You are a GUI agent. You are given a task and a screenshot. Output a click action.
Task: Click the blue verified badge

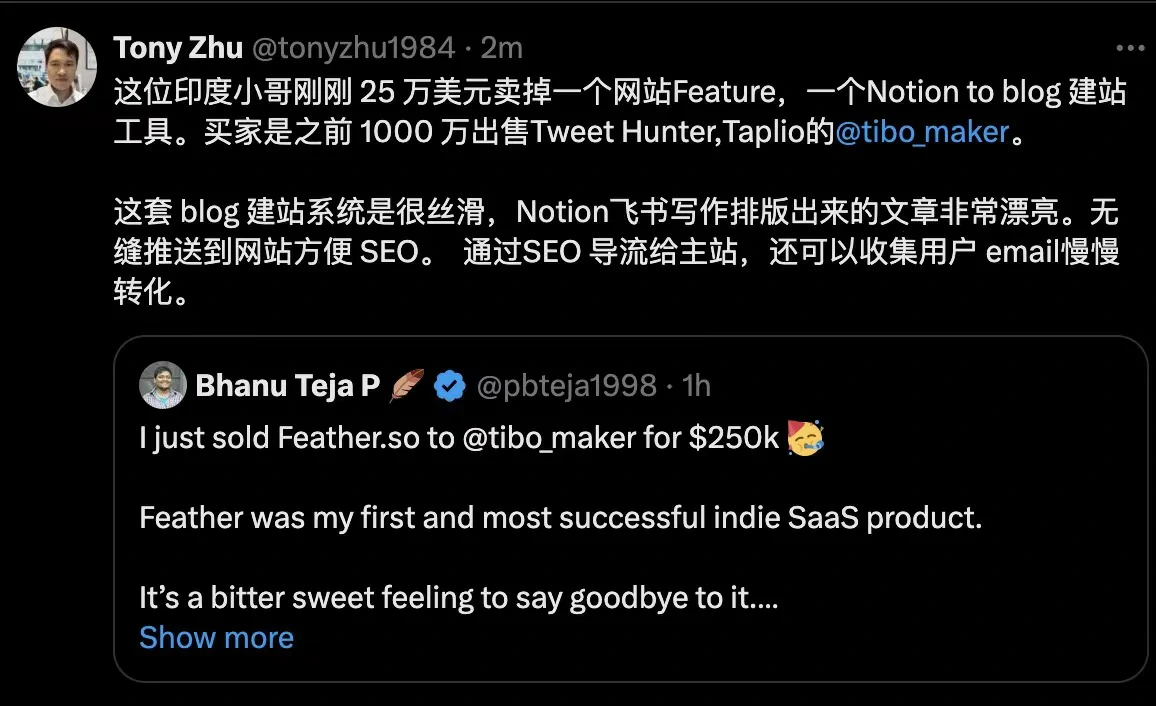pyautogui.click(x=450, y=385)
